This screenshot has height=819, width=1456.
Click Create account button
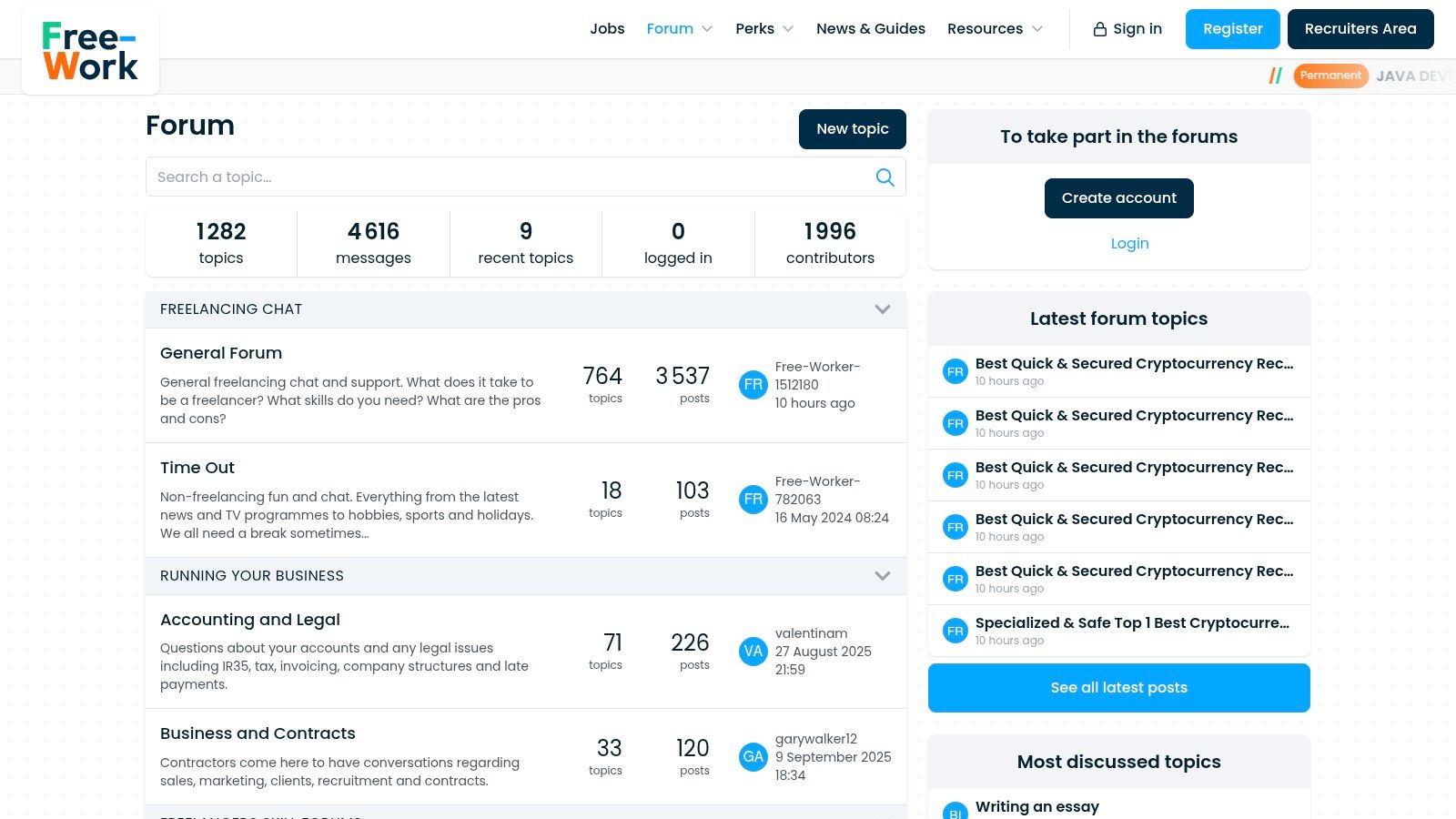(x=1119, y=198)
